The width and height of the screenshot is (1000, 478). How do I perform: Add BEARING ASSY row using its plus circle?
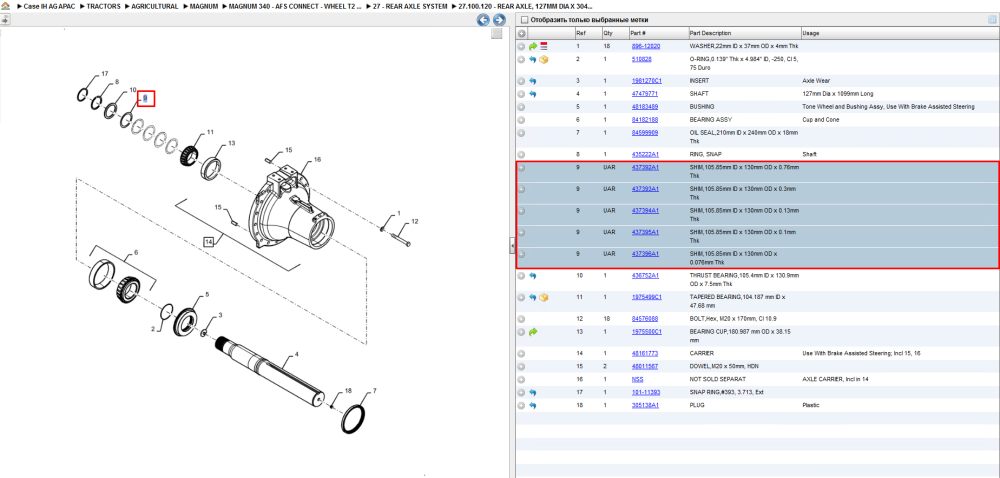click(522, 120)
